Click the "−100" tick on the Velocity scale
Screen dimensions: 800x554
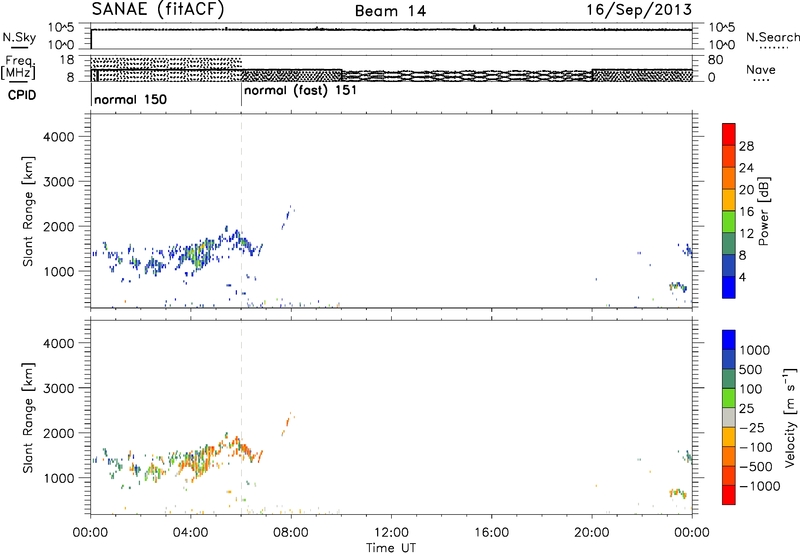(x=755, y=447)
